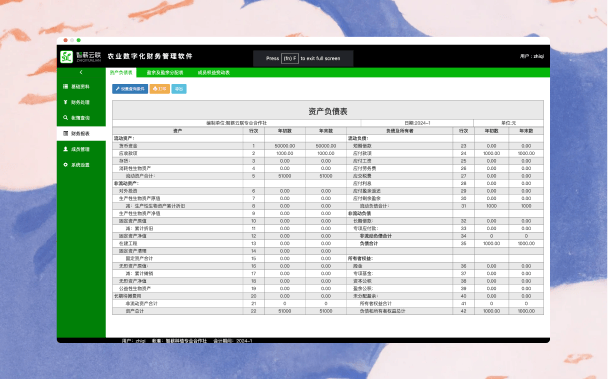Select the 固定资产合计 row label
This screenshot has width=608, height=379.
tap(139, 258)
